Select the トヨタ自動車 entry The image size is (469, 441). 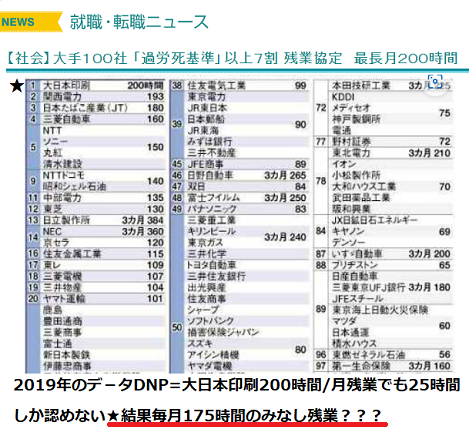pos(211,265)
